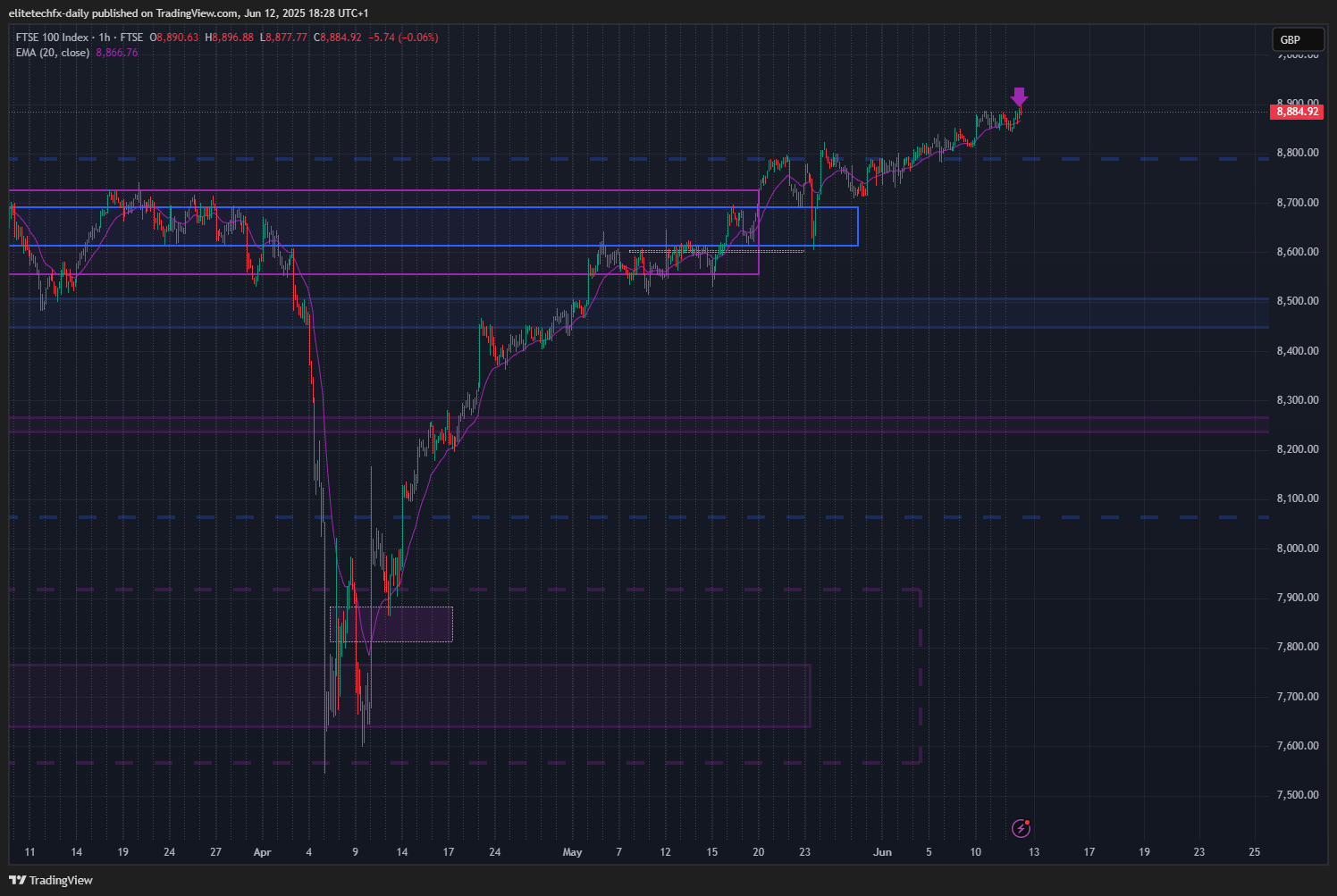Click the Apr label on time axis
The image size is (1337, 896).
click(x=262, y=852)
